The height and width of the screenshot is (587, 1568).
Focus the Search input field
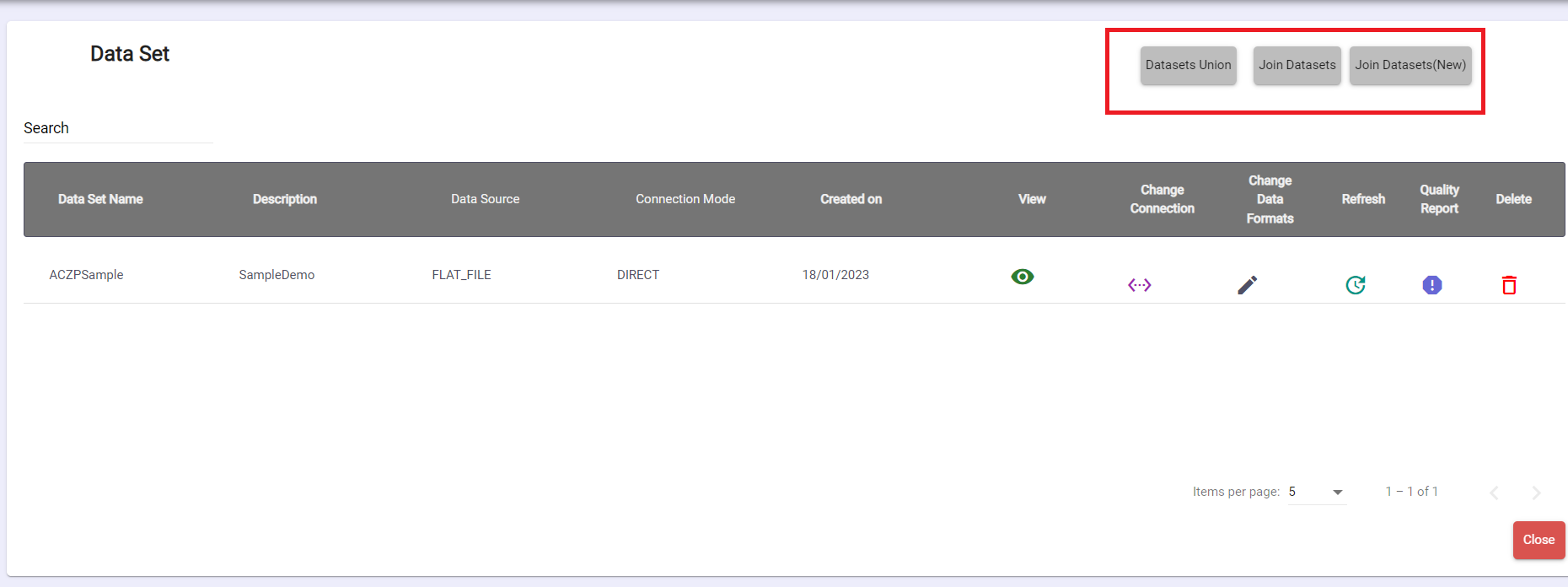tap(118, 128)
